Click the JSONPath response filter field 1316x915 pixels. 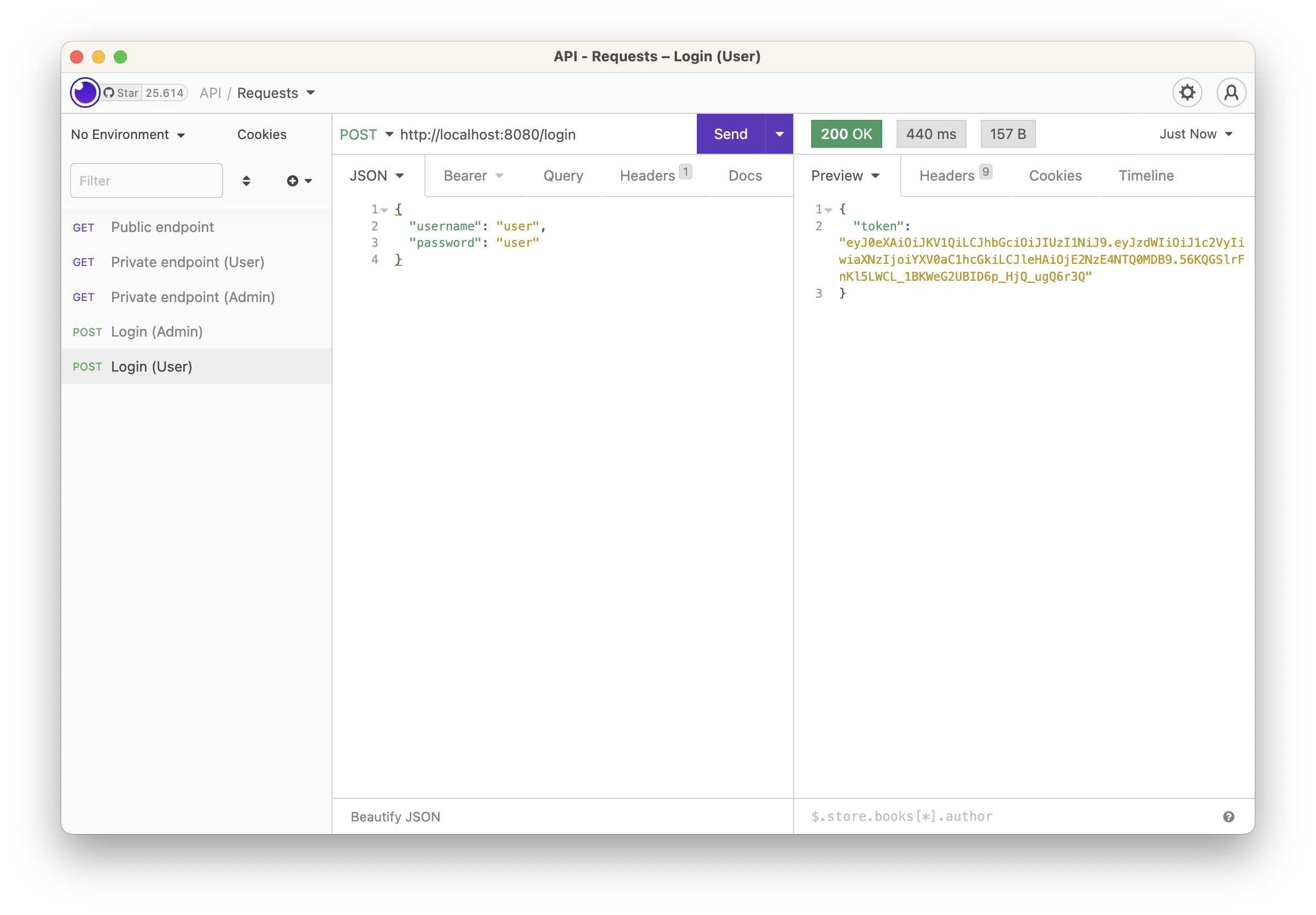(1009, 816)
